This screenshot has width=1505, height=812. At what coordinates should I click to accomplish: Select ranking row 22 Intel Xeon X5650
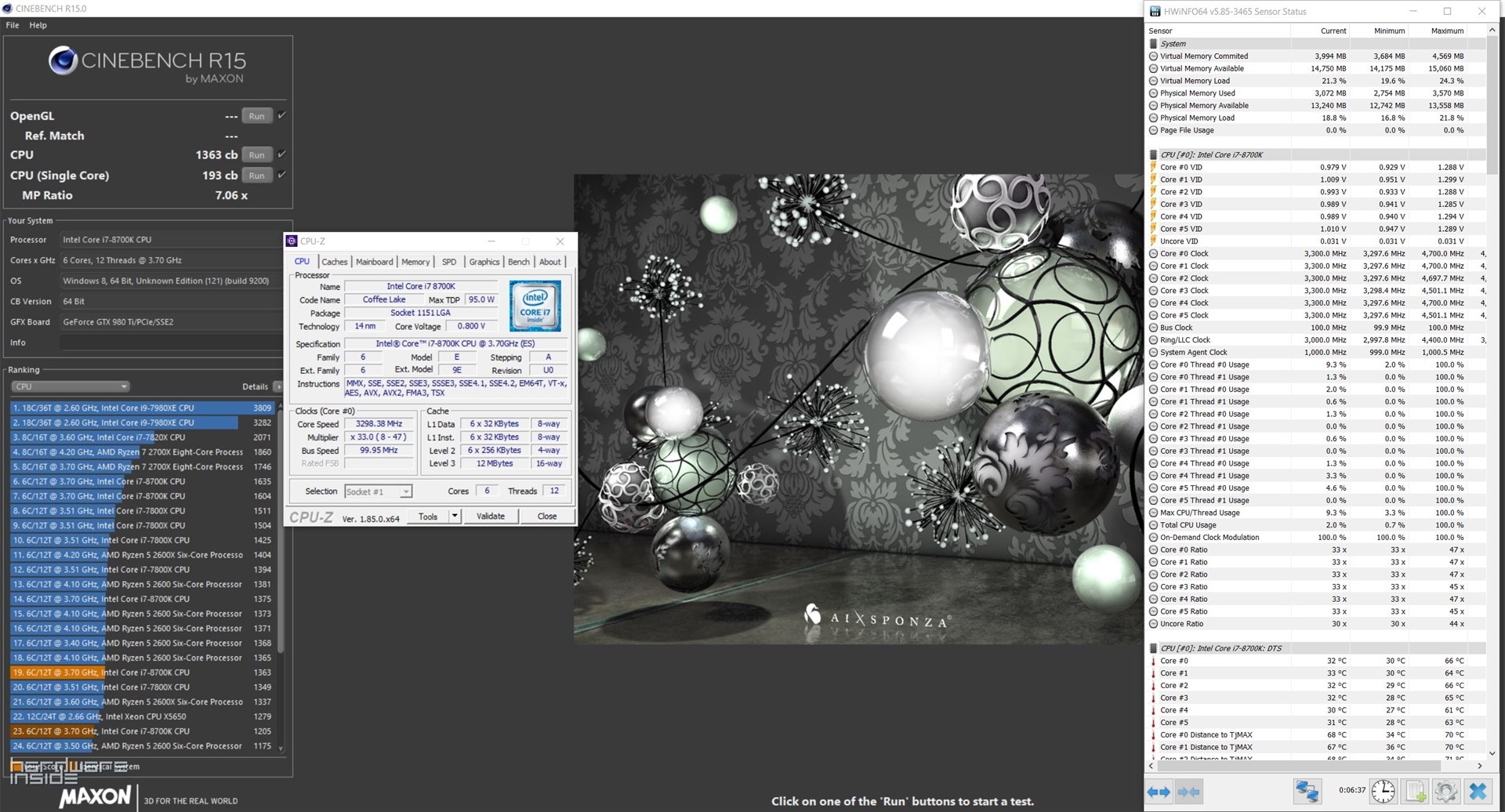pyautogui.click(x=142, y=716)
